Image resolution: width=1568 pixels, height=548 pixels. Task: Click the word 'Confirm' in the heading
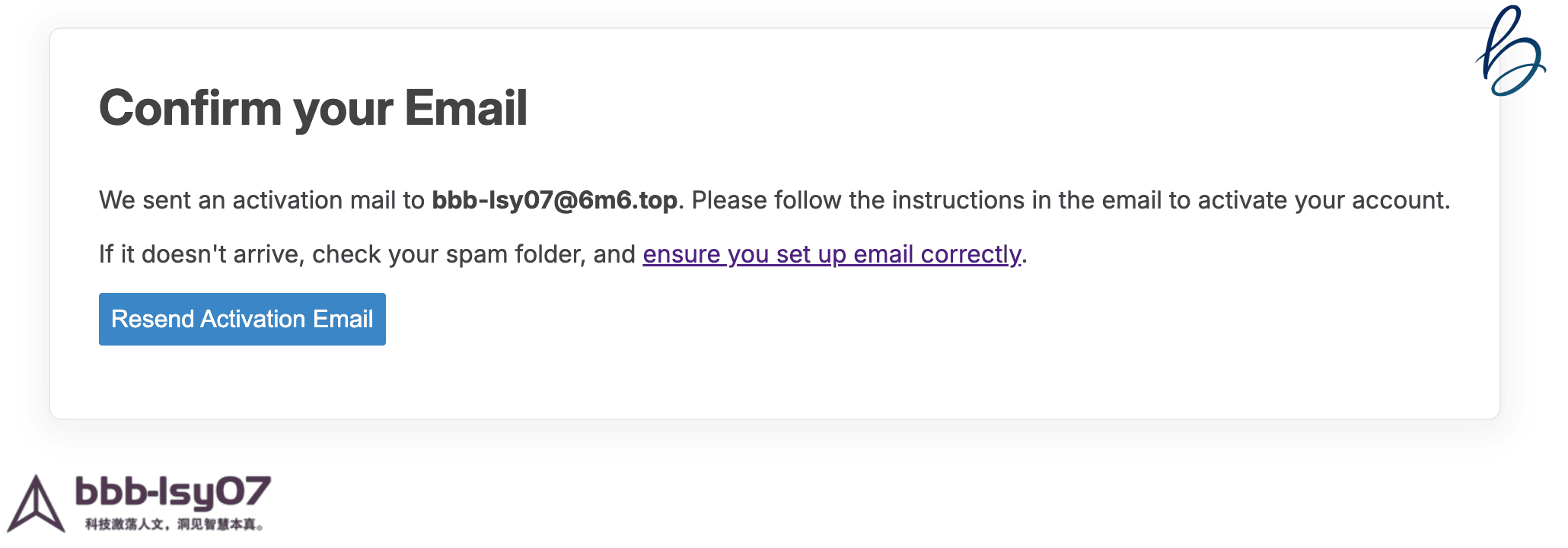[190, 108]
